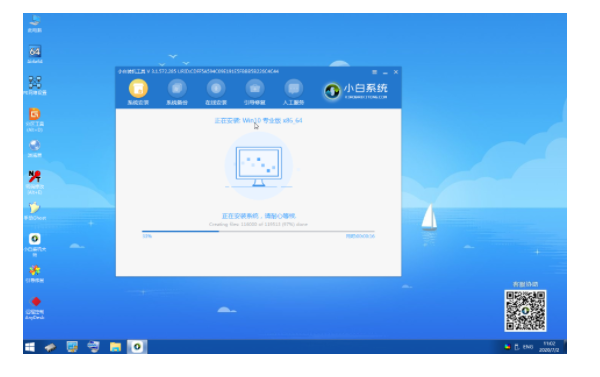Click the 小白系统 logo in header
600x377 pixels.
coord(356,91)
